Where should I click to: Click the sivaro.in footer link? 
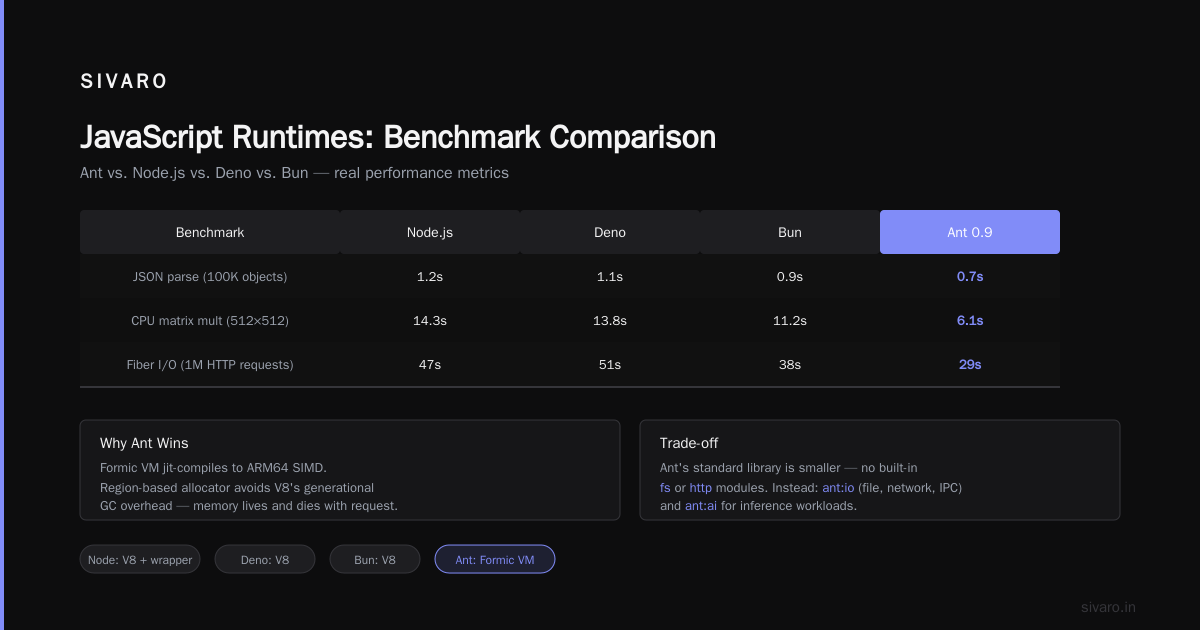[1109, 607]
